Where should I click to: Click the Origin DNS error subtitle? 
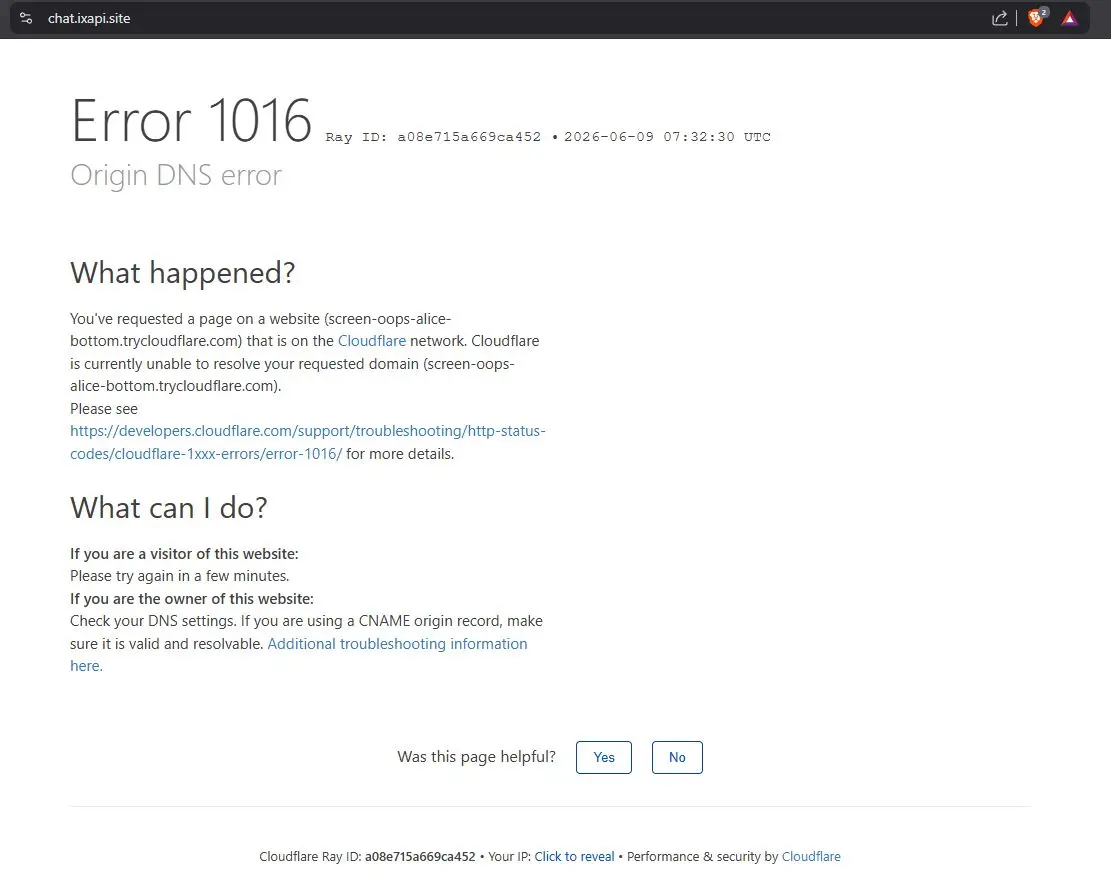click(176, 175)
